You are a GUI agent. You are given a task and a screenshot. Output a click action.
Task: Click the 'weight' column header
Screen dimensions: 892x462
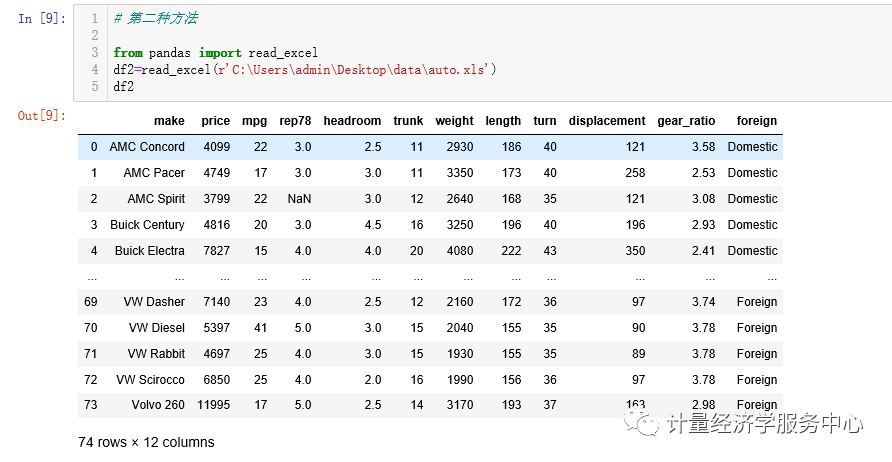click(455, 121)
